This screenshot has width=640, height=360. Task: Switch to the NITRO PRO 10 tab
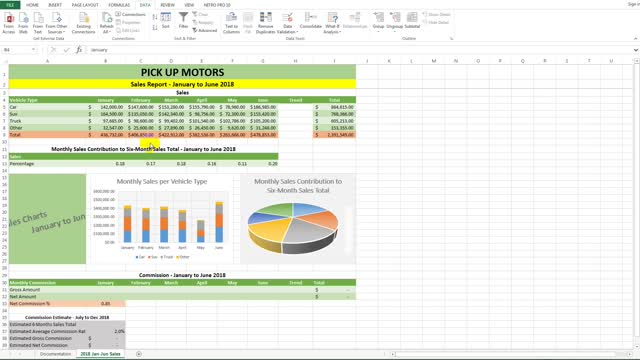[x=217, y=5]
